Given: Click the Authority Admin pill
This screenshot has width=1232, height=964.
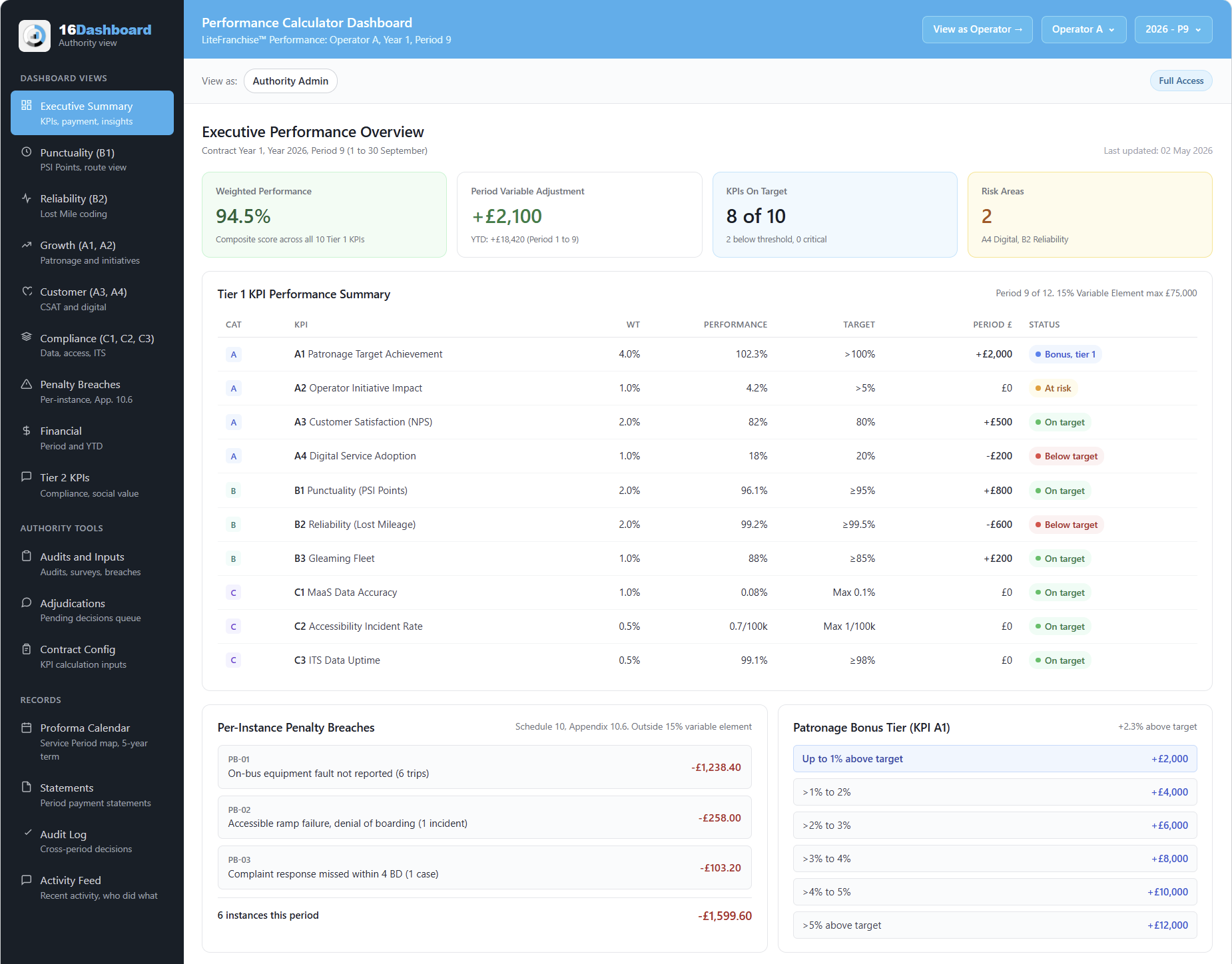Looking at the screenshot, I should pos(290,81).
